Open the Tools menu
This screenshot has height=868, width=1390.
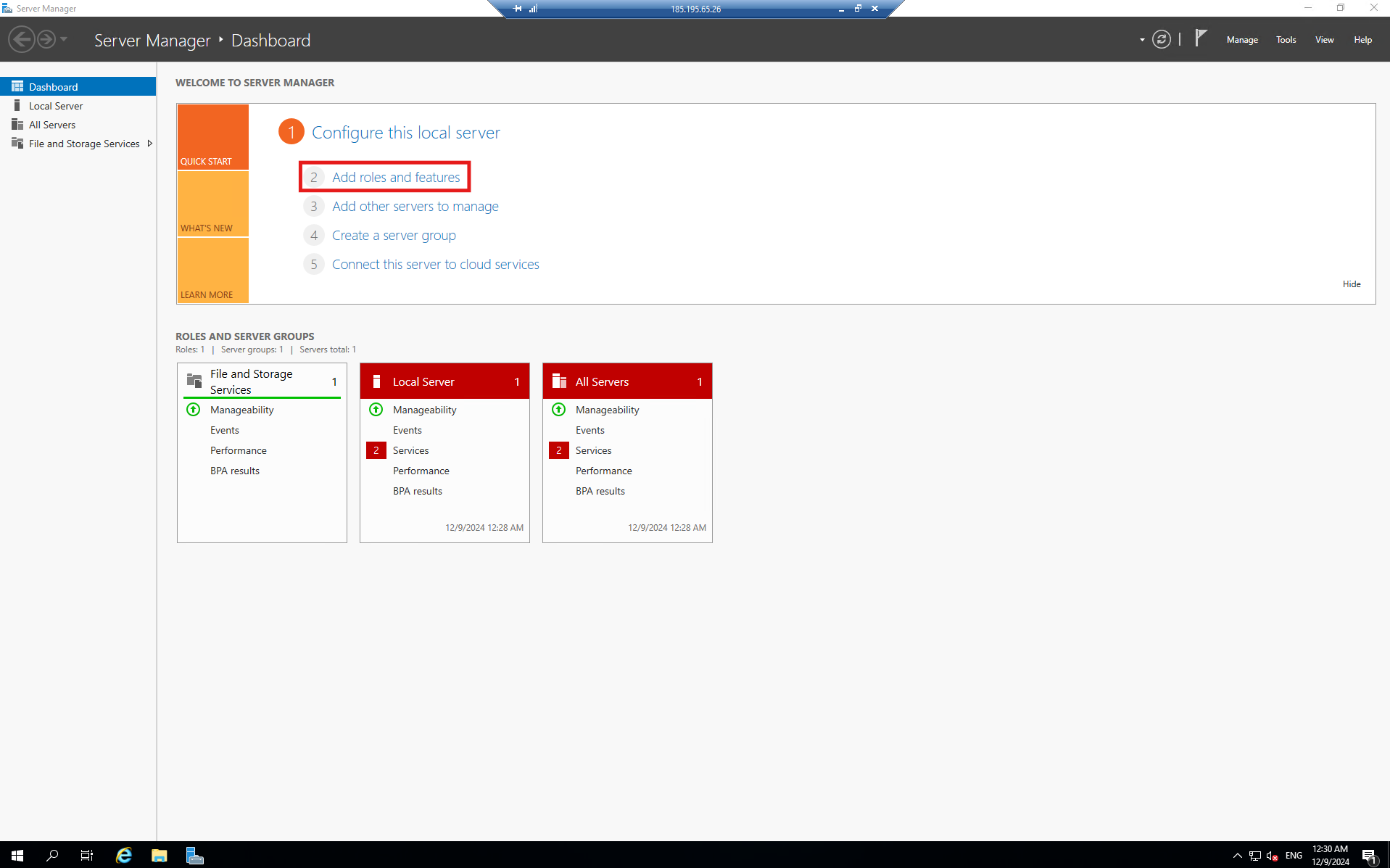pos(1286,40)
